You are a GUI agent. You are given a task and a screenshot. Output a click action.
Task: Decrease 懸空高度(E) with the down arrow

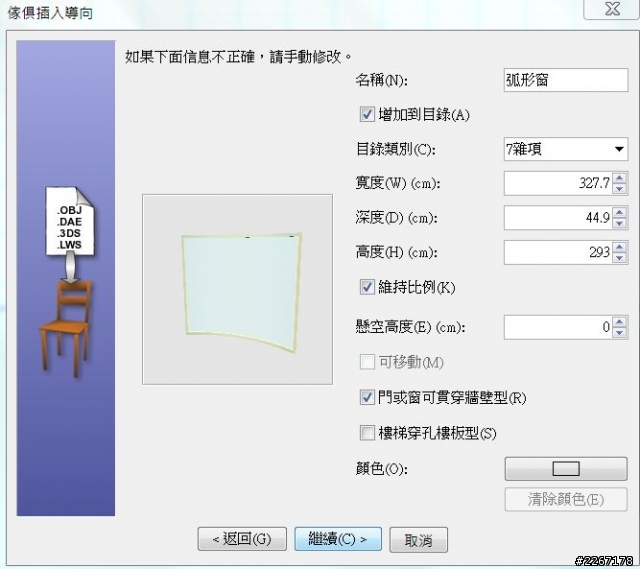620,333
